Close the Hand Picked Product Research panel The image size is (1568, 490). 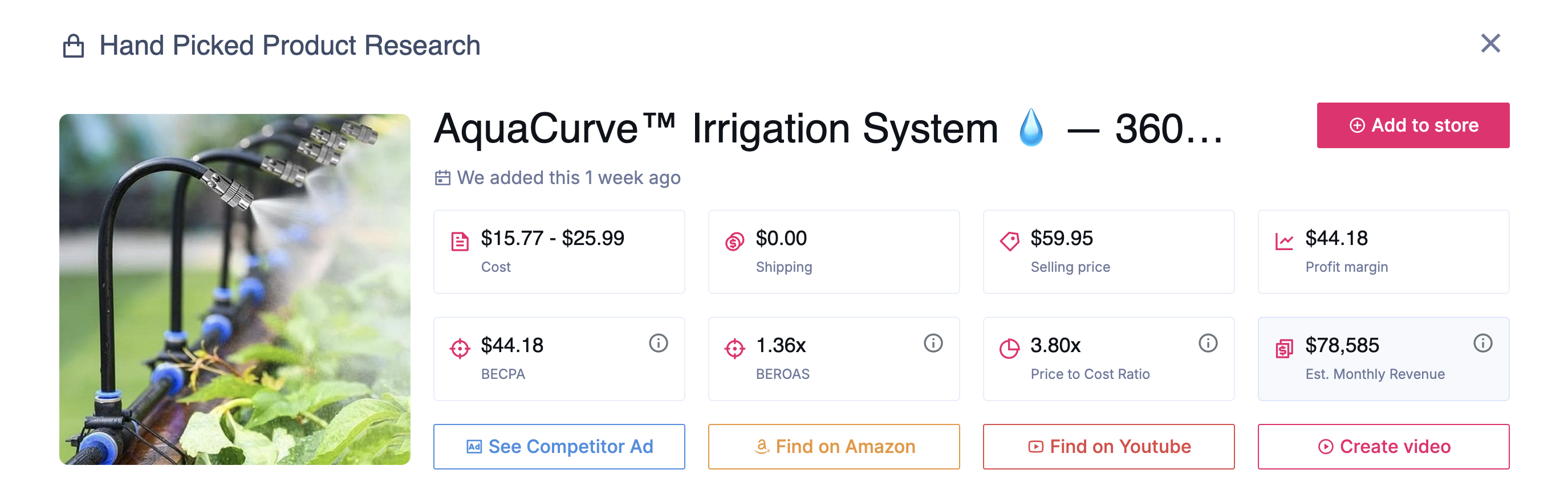1490,43
